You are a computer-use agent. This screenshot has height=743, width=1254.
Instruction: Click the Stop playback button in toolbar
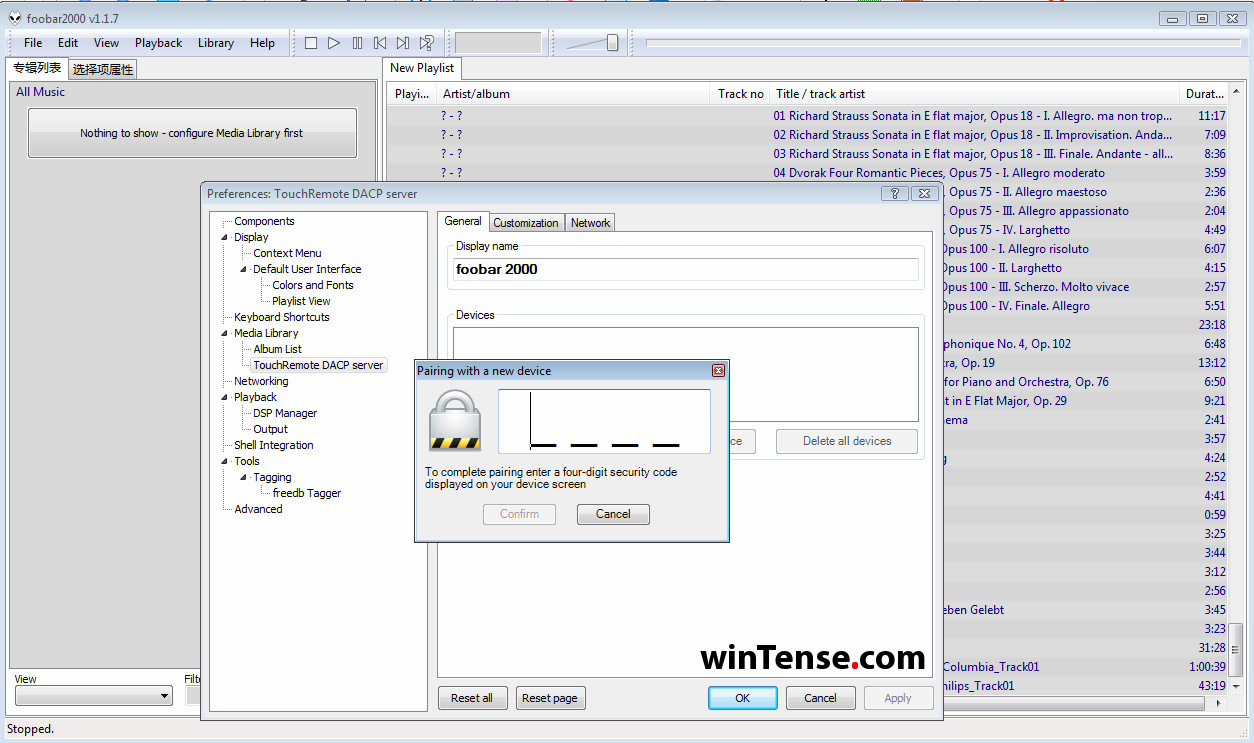coord(311,43)
